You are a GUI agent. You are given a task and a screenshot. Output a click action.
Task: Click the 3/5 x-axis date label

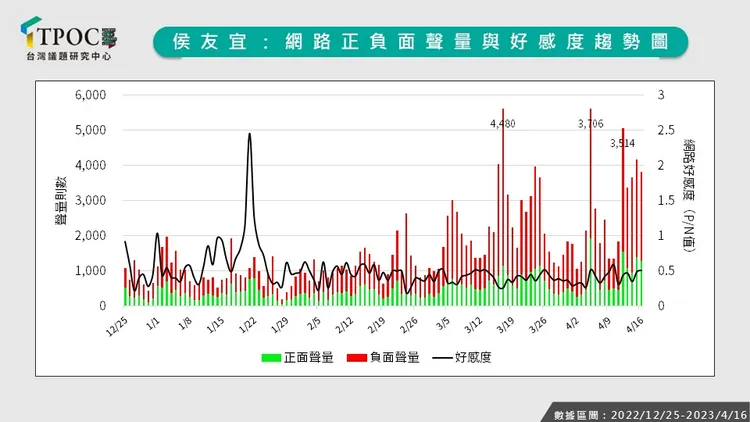(442, 324)
